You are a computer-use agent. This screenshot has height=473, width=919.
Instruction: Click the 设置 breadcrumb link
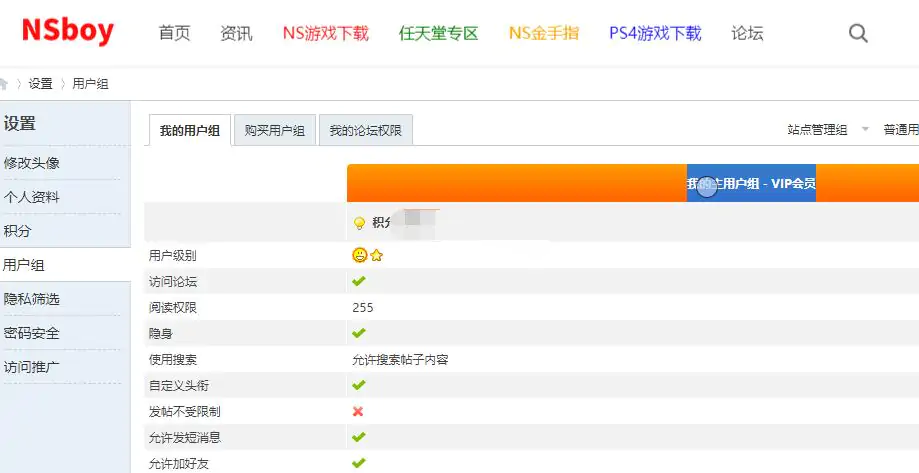pos(40,84)
